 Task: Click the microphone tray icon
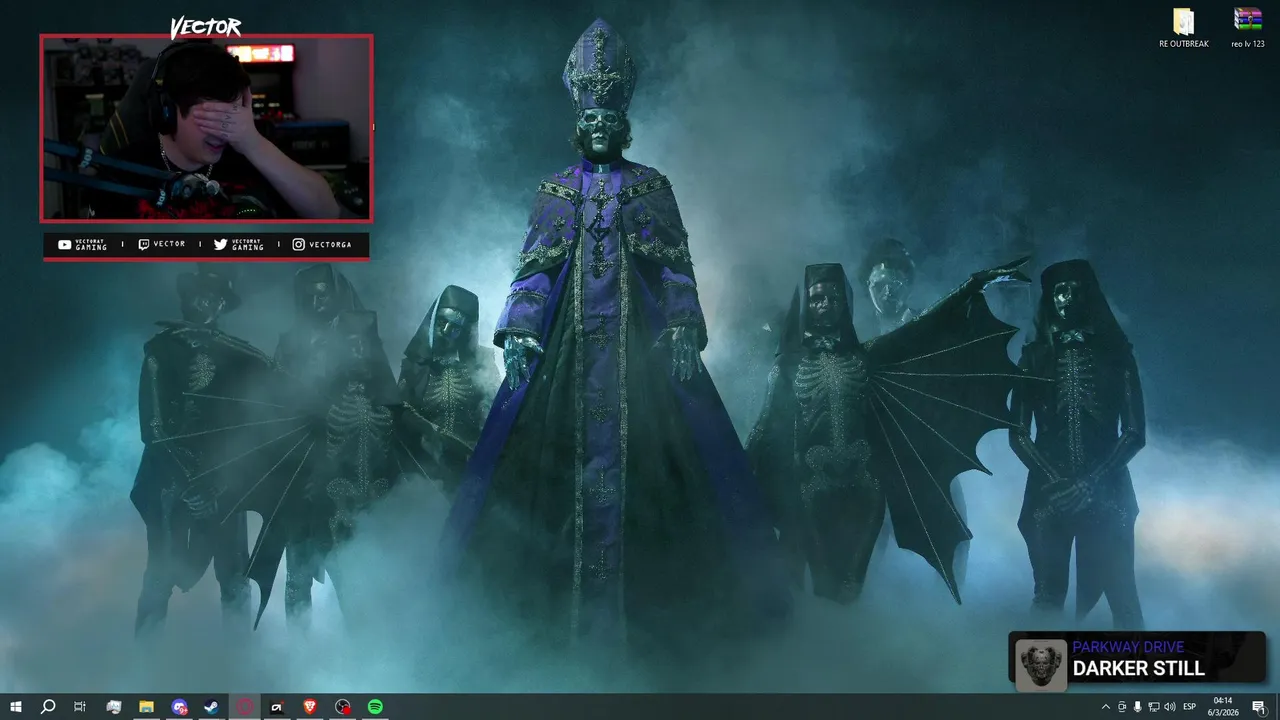[x=1138, y=707]
